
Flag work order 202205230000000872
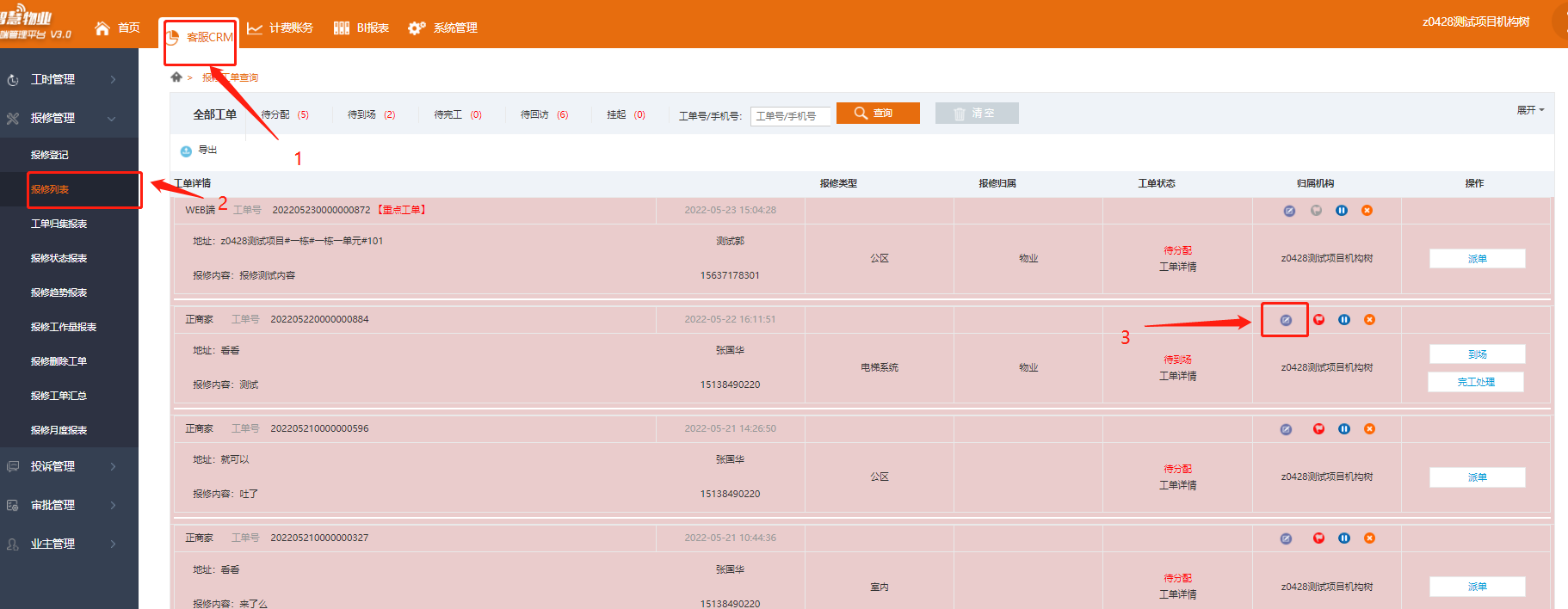coord(1316,211)
